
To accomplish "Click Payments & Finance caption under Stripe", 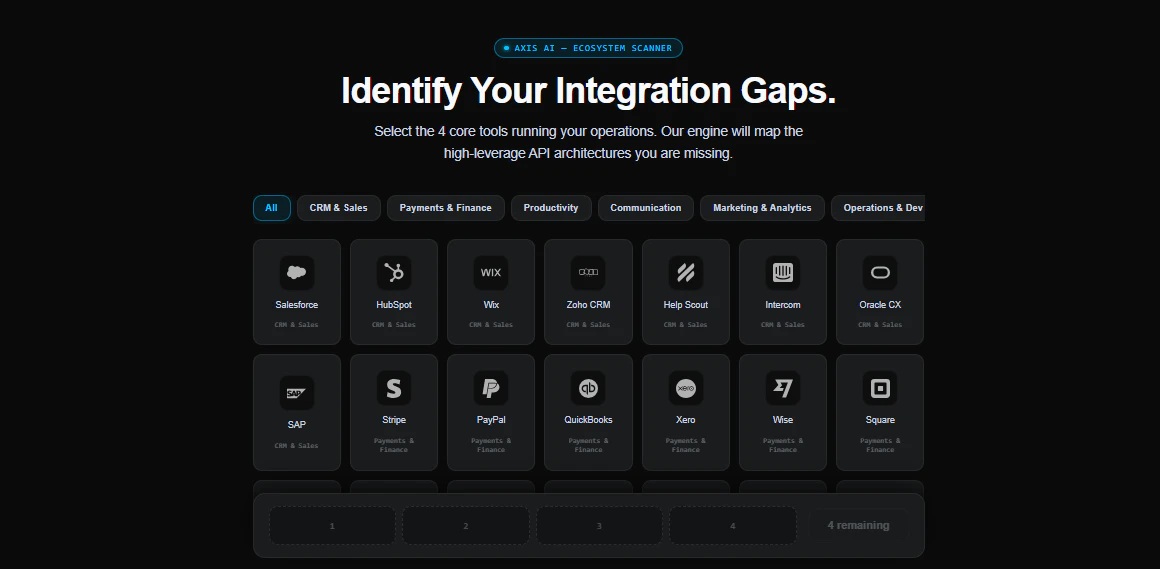I will click(394, 445).
